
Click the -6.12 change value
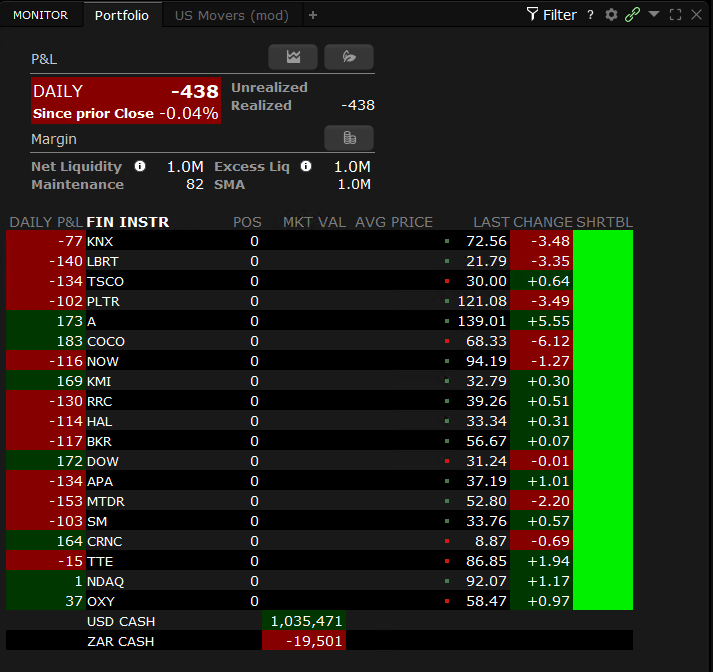coord(550,341)
